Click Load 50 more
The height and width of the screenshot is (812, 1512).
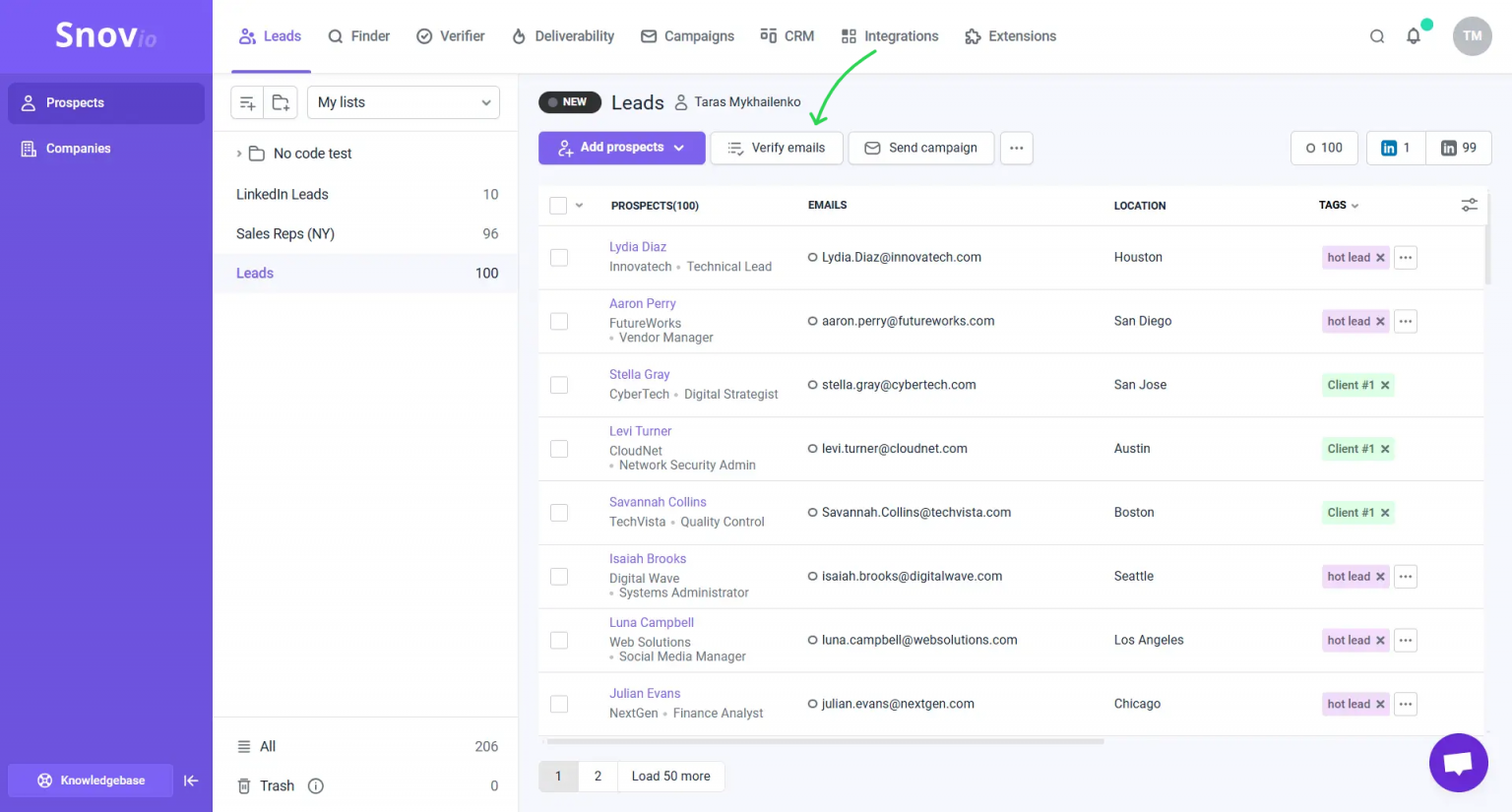coord(670,777)
